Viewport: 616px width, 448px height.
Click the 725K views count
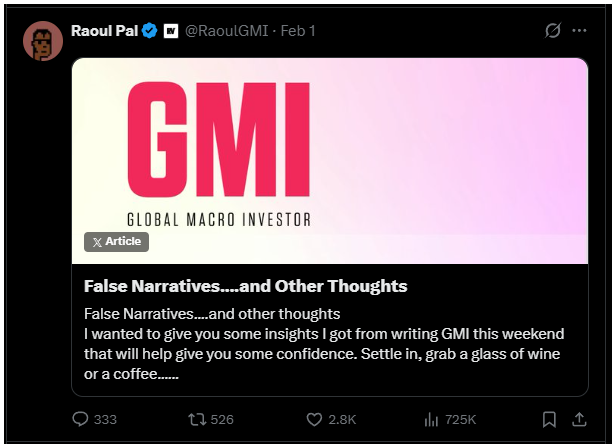460,420
